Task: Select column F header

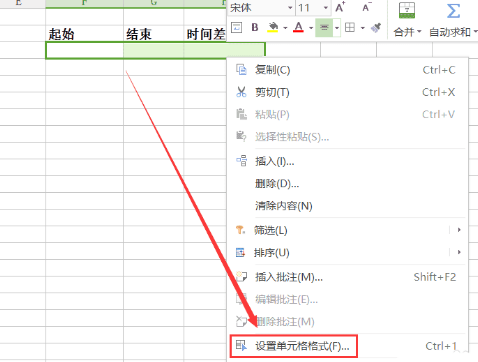Action: coord(84,3)
